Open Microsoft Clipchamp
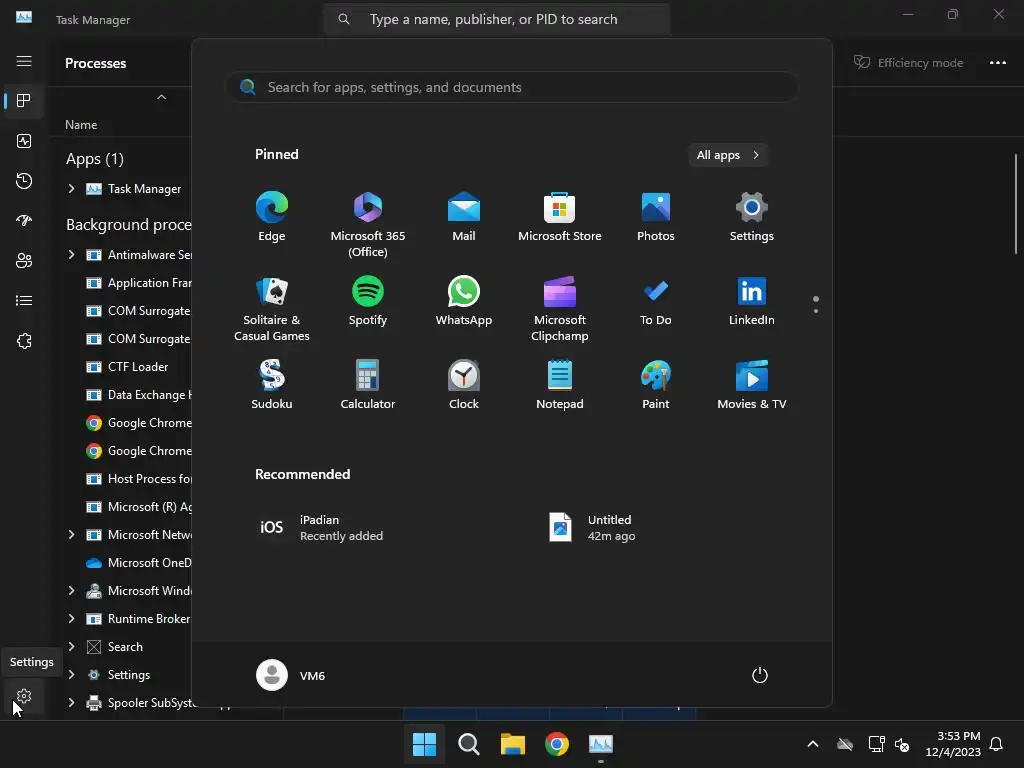This screenshot has width=1024, height=768. (x=560, y=308)
